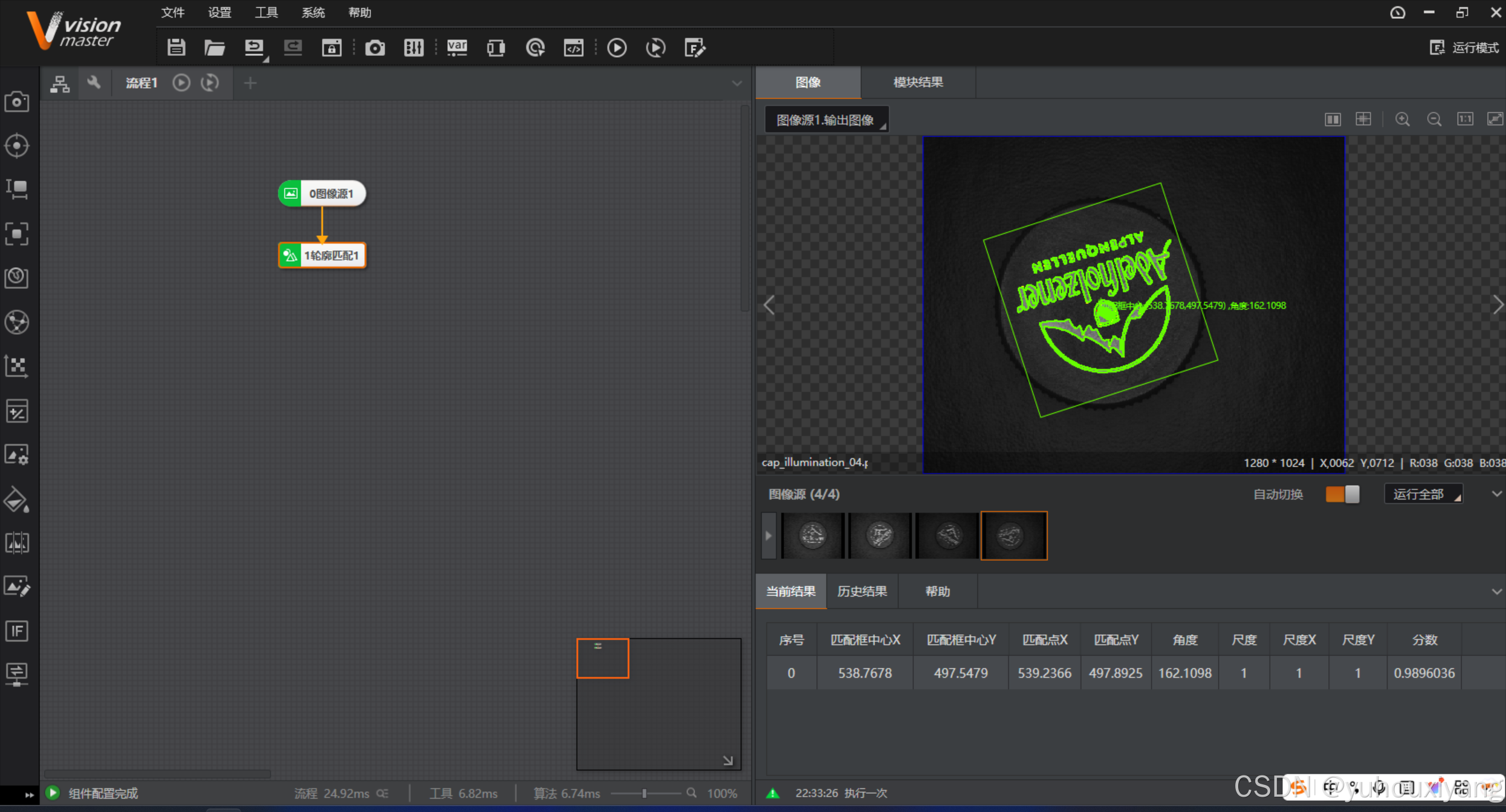Select the first image source thumbnail
Screen dimensions: 1506x812
812,535
